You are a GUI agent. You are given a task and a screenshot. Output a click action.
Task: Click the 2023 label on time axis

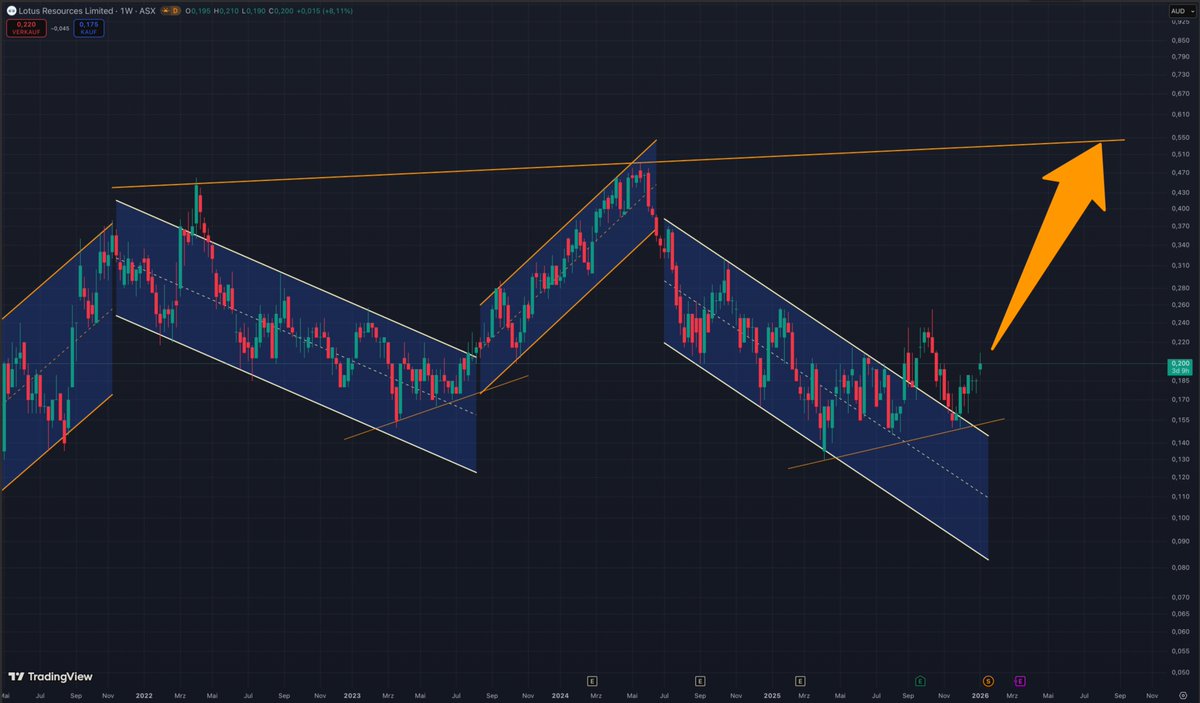353,695
